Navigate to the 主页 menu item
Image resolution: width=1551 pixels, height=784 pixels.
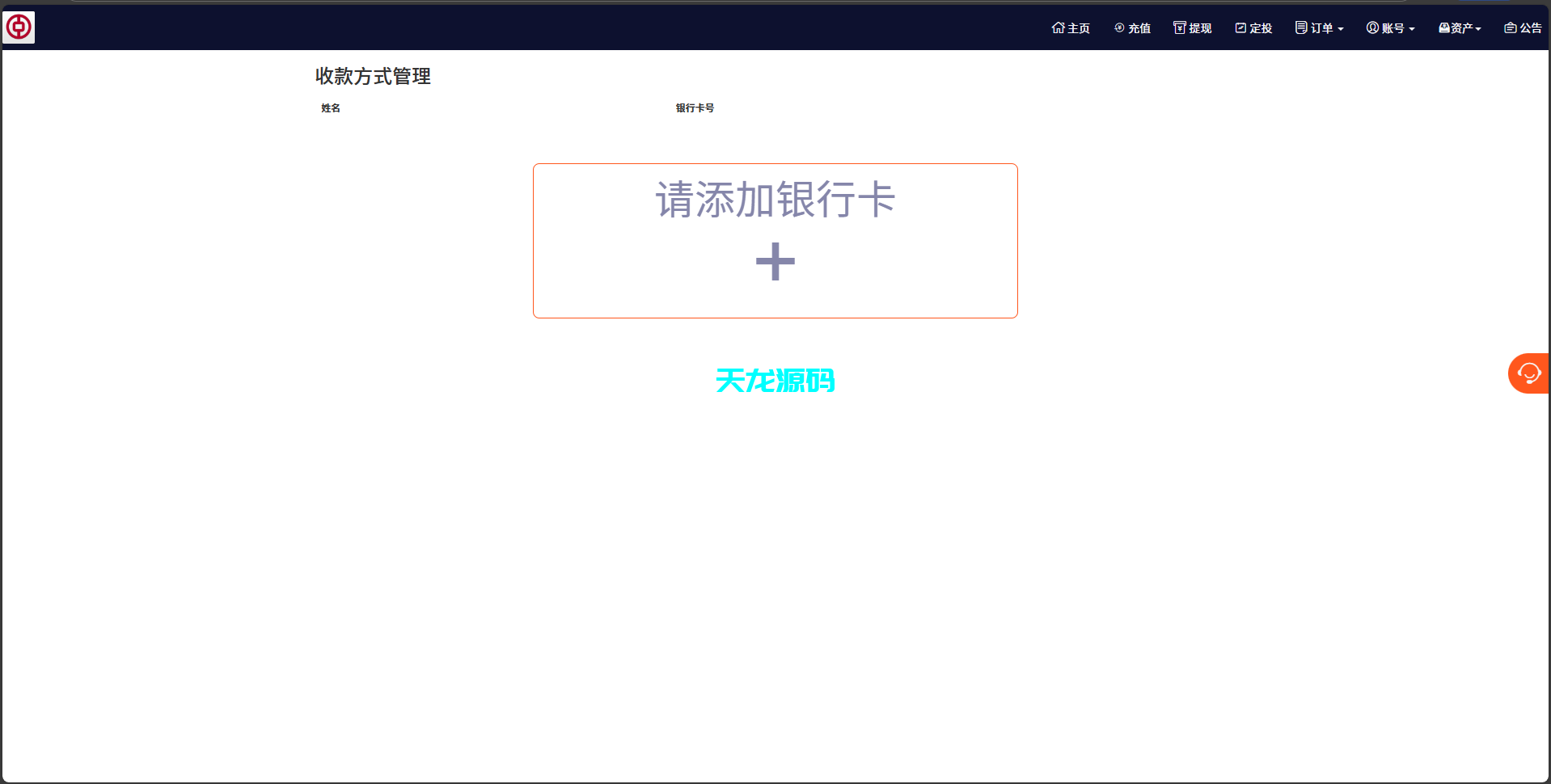pyautogui.click(x=1071, y=27)
